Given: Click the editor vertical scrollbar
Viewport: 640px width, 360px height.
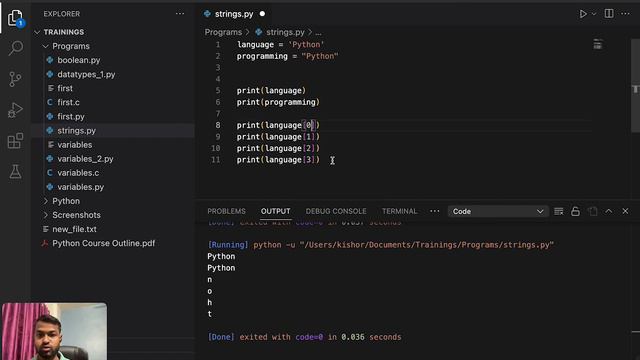Looking at the screenshot, I should coord(636,86).
